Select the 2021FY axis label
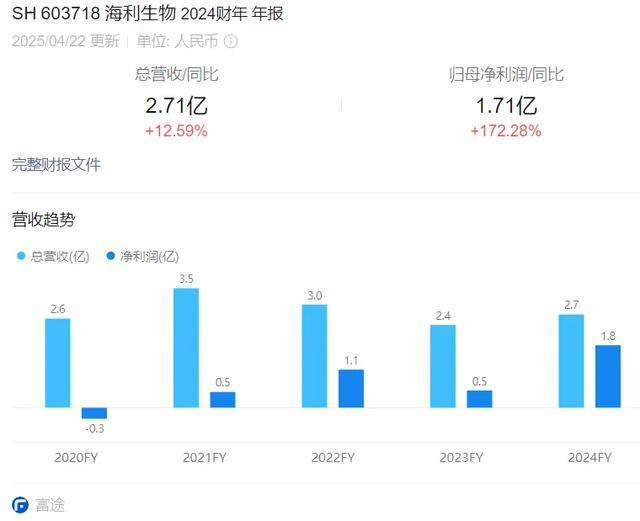Image resolution: width=640 pixels, height=521 pixels. coord(204,457)
